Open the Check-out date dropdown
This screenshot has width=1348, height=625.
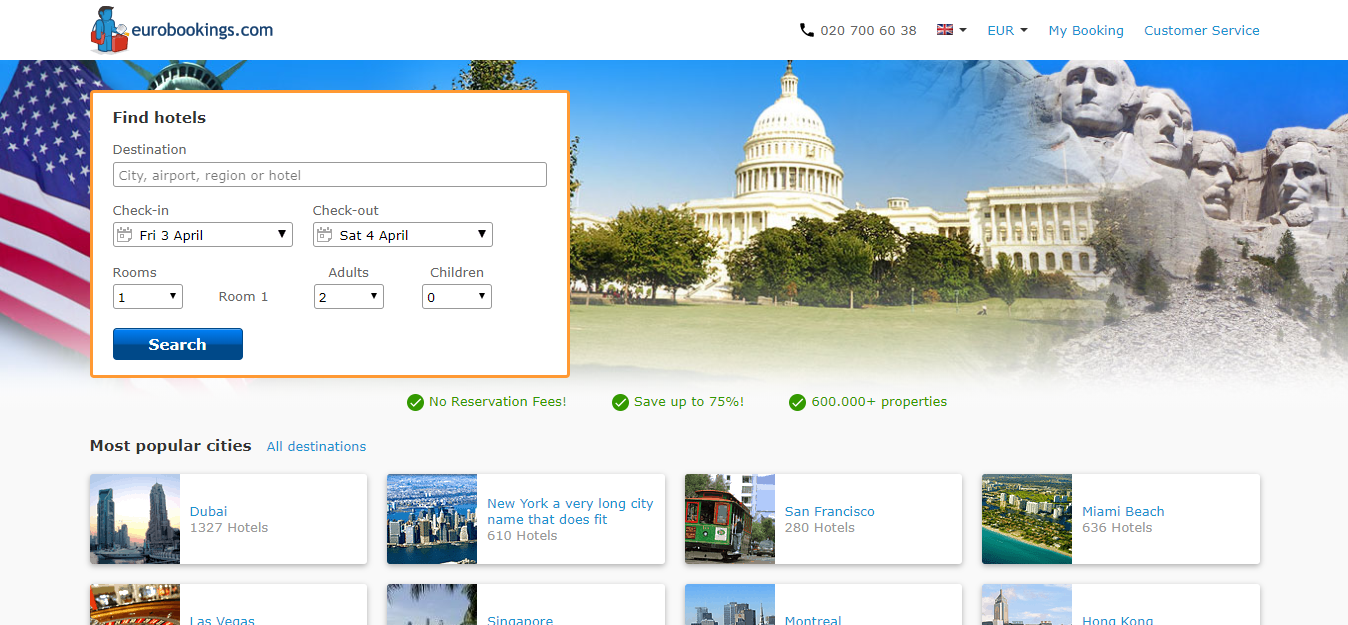(403, 235)
